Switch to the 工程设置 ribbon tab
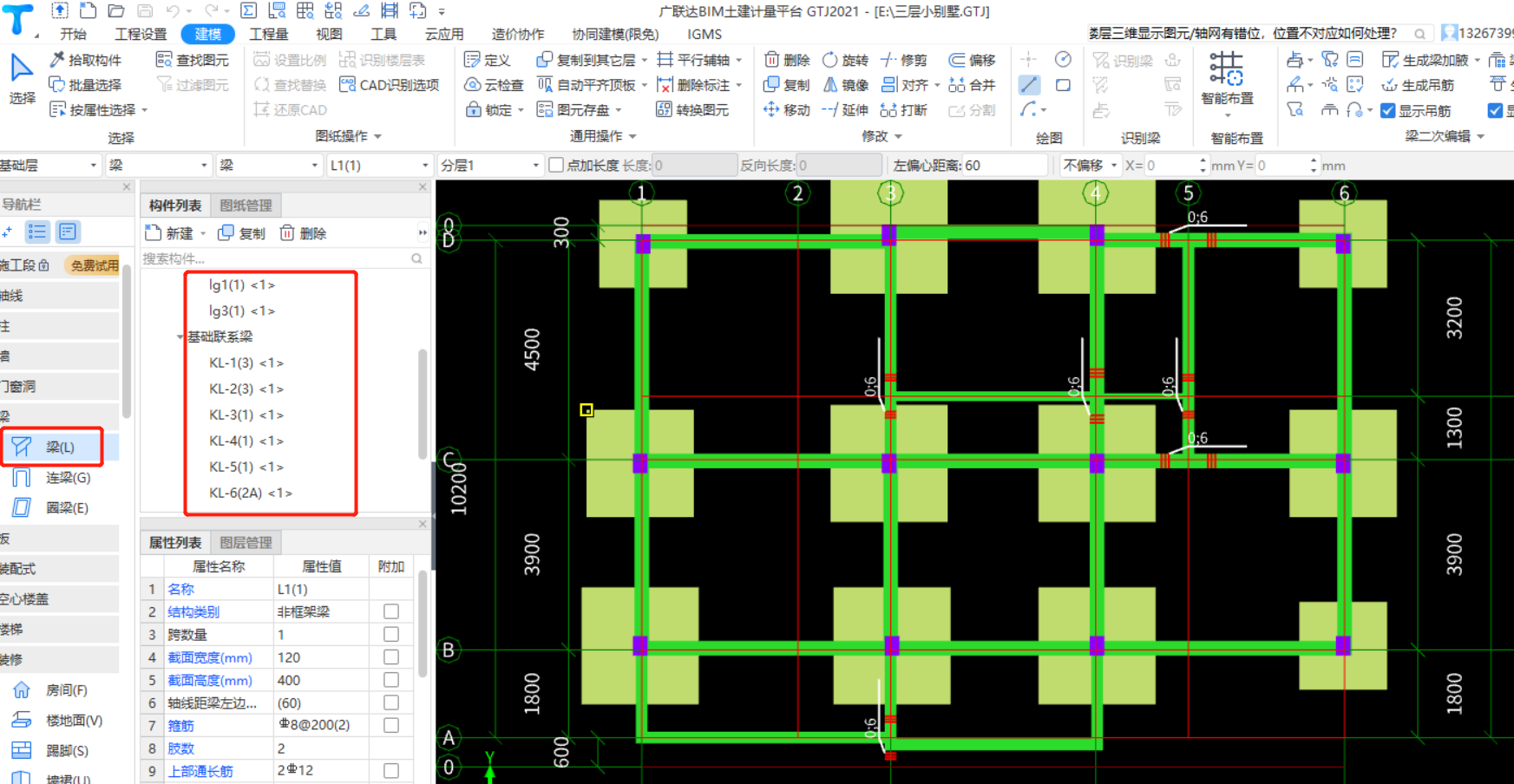This screenshot has width=1514, height=784. click(141, 34)
